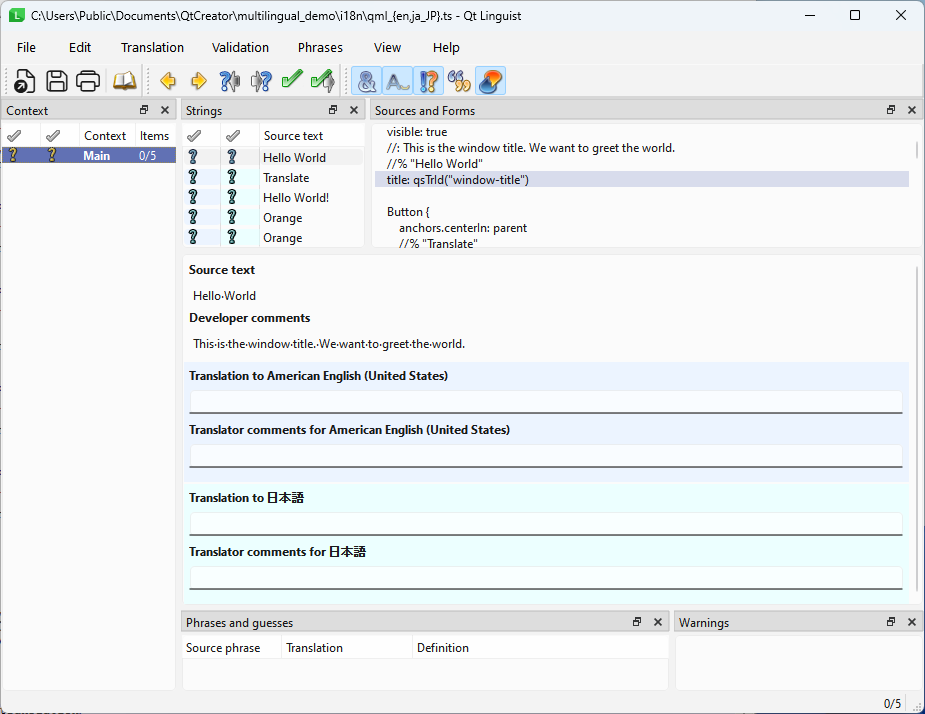Toggle ending punctuation validation button
The width and height of the screenshot is (925, 714).
click(x=429, y=81)
